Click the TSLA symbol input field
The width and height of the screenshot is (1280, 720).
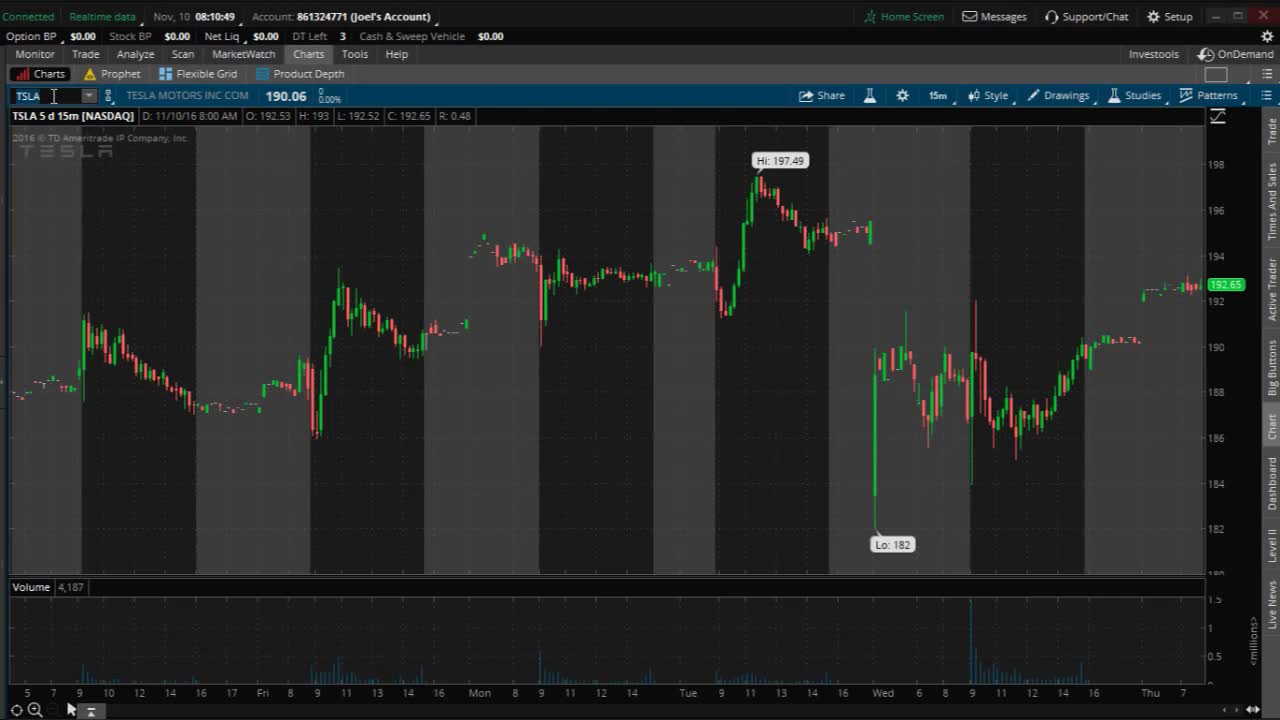pos(46,96)
